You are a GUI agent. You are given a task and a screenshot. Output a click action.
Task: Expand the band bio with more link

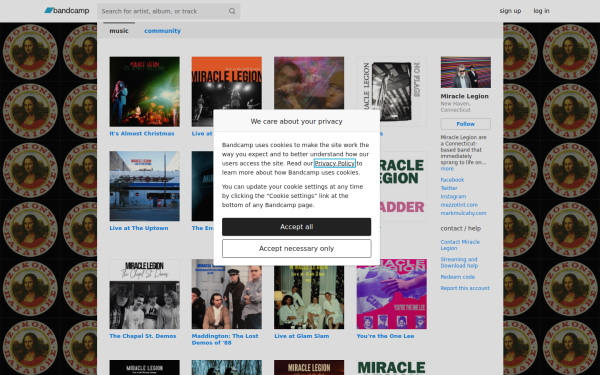[x=447, y=168]
